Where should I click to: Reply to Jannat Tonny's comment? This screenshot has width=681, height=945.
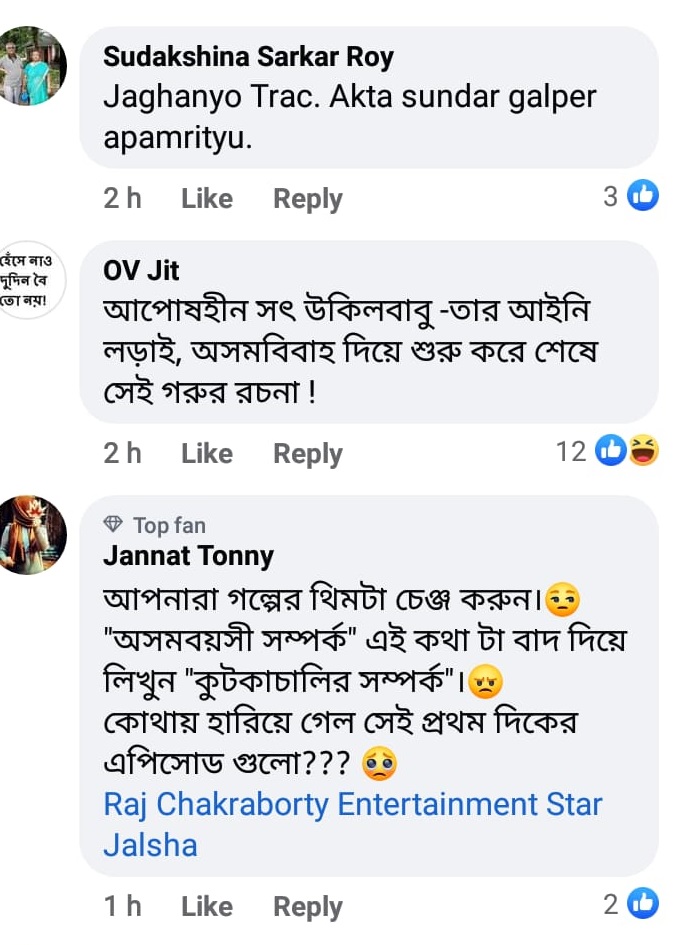click(308, 907)
